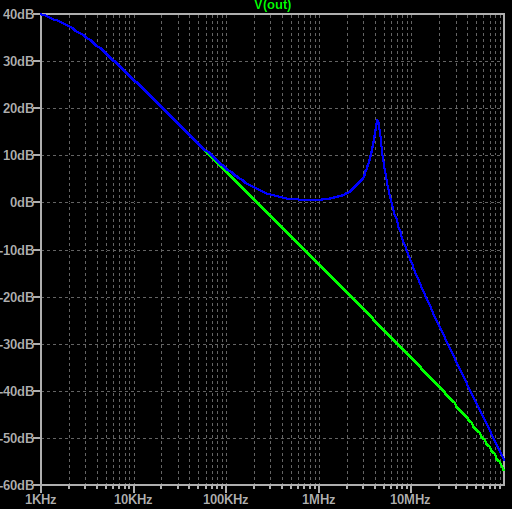
Task: Click the -40dB axis label
Action: [x=17, y=391]
